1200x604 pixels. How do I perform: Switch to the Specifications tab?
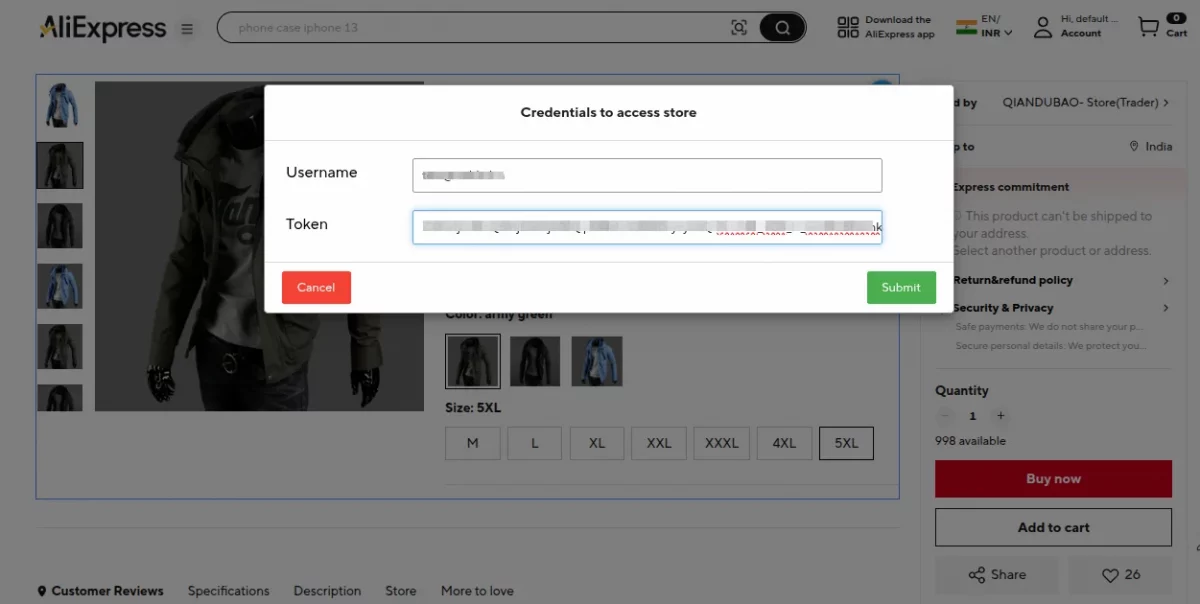click(x=228, y=591)
